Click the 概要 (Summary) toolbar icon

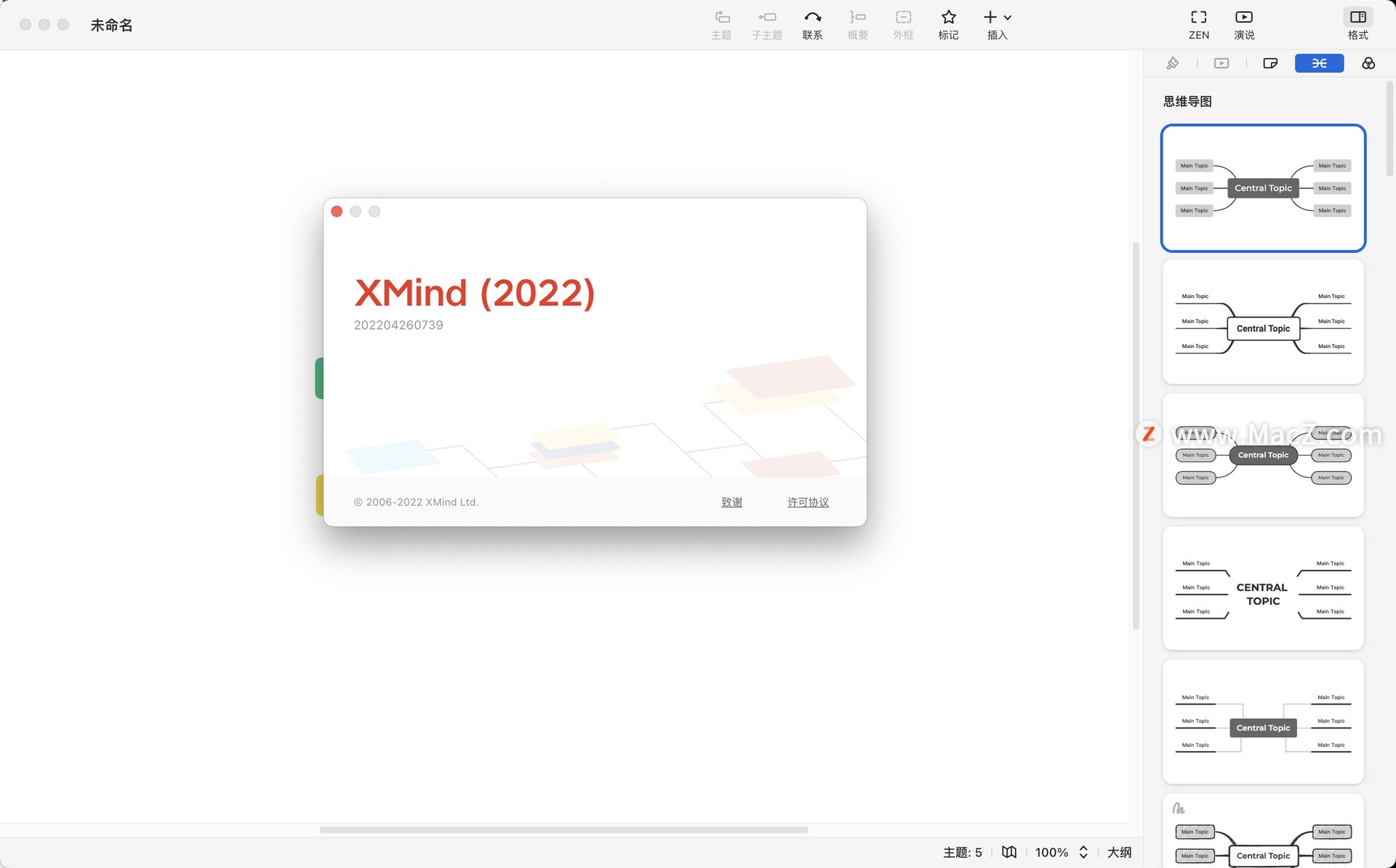858,25
